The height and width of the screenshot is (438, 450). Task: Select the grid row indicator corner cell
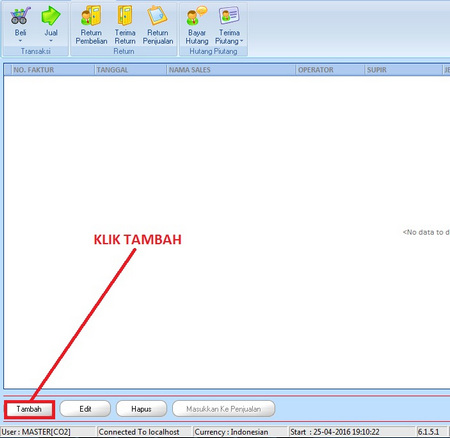tap(8, 70)
